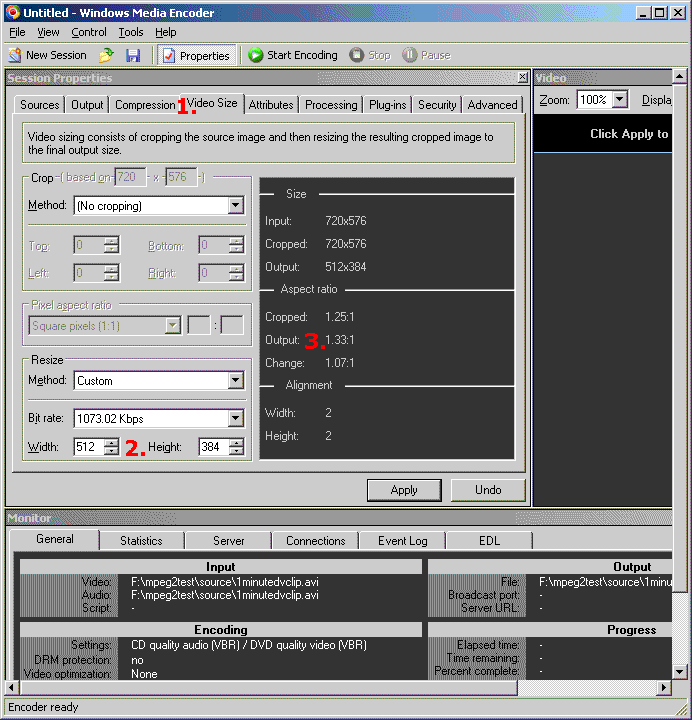This screenshot has height=720, width=692.
Task: Expand the Crop Method dropdown
Action: (236, 205)
